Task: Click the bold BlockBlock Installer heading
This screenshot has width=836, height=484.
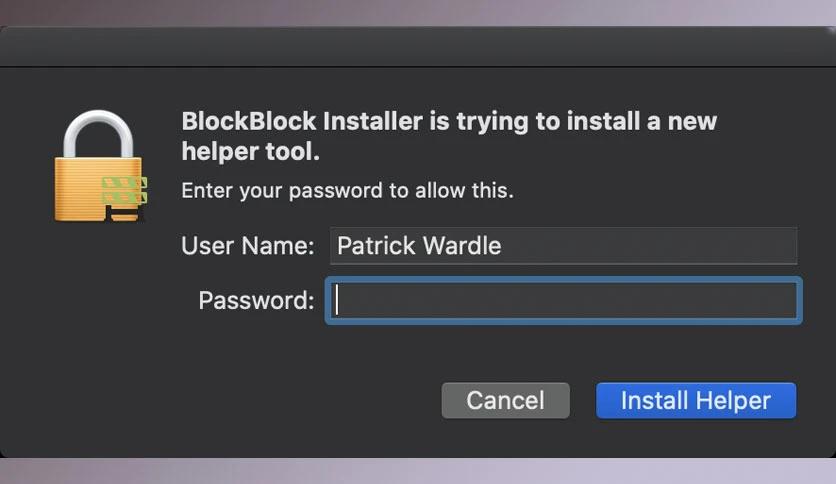Action: pos(449,136)
